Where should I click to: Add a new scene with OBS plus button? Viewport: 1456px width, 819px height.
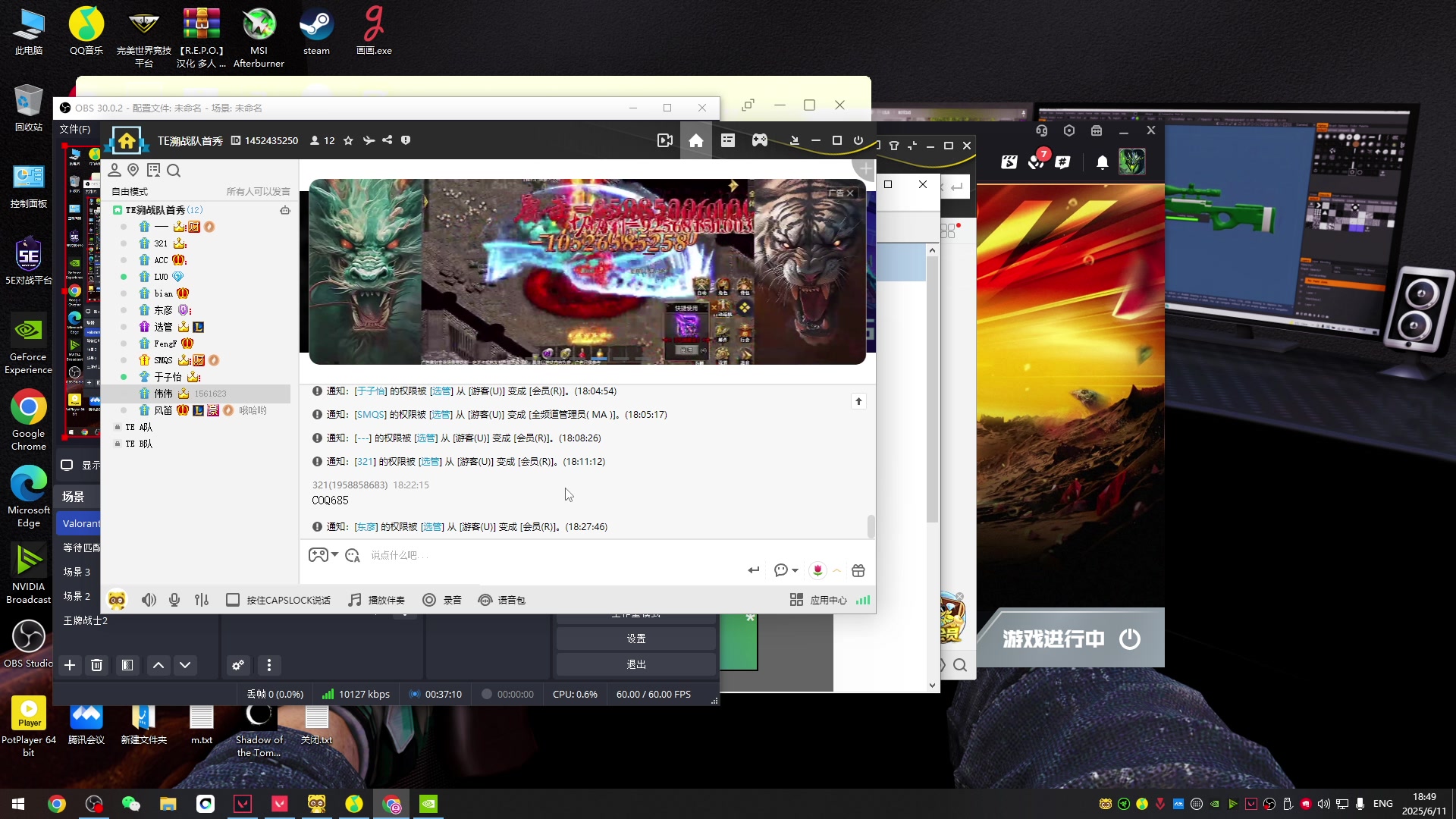70,665
